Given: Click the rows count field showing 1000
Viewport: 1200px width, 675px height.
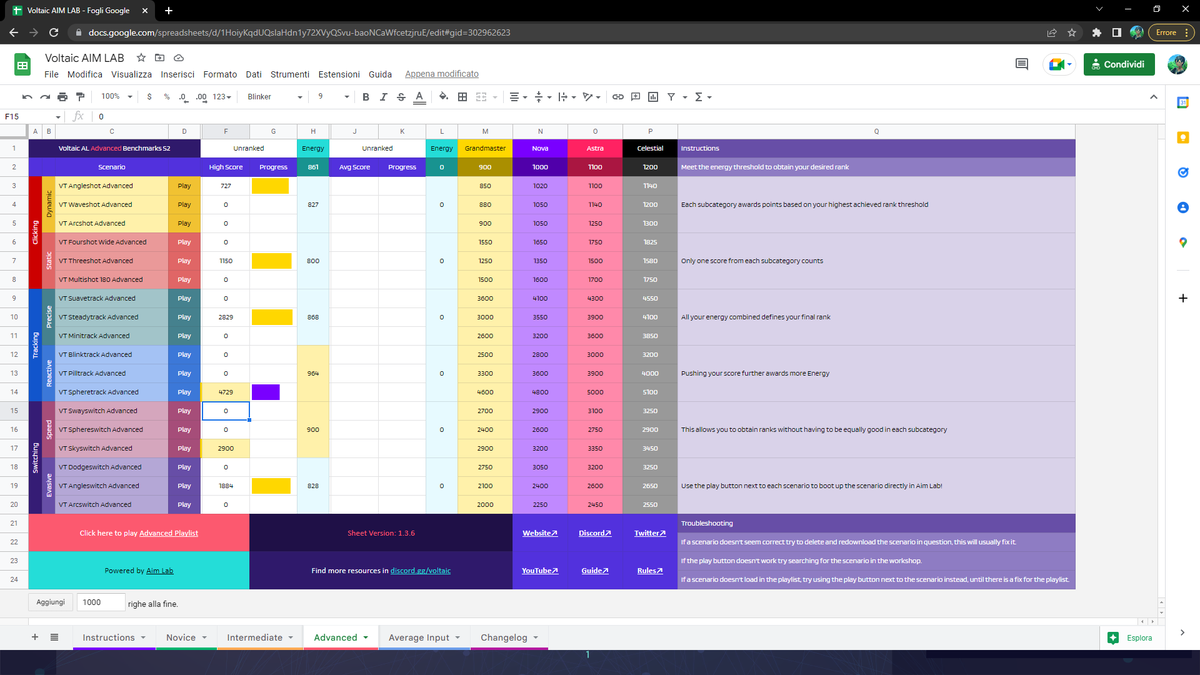Looking at the screenshot, I should coord(99,602).
